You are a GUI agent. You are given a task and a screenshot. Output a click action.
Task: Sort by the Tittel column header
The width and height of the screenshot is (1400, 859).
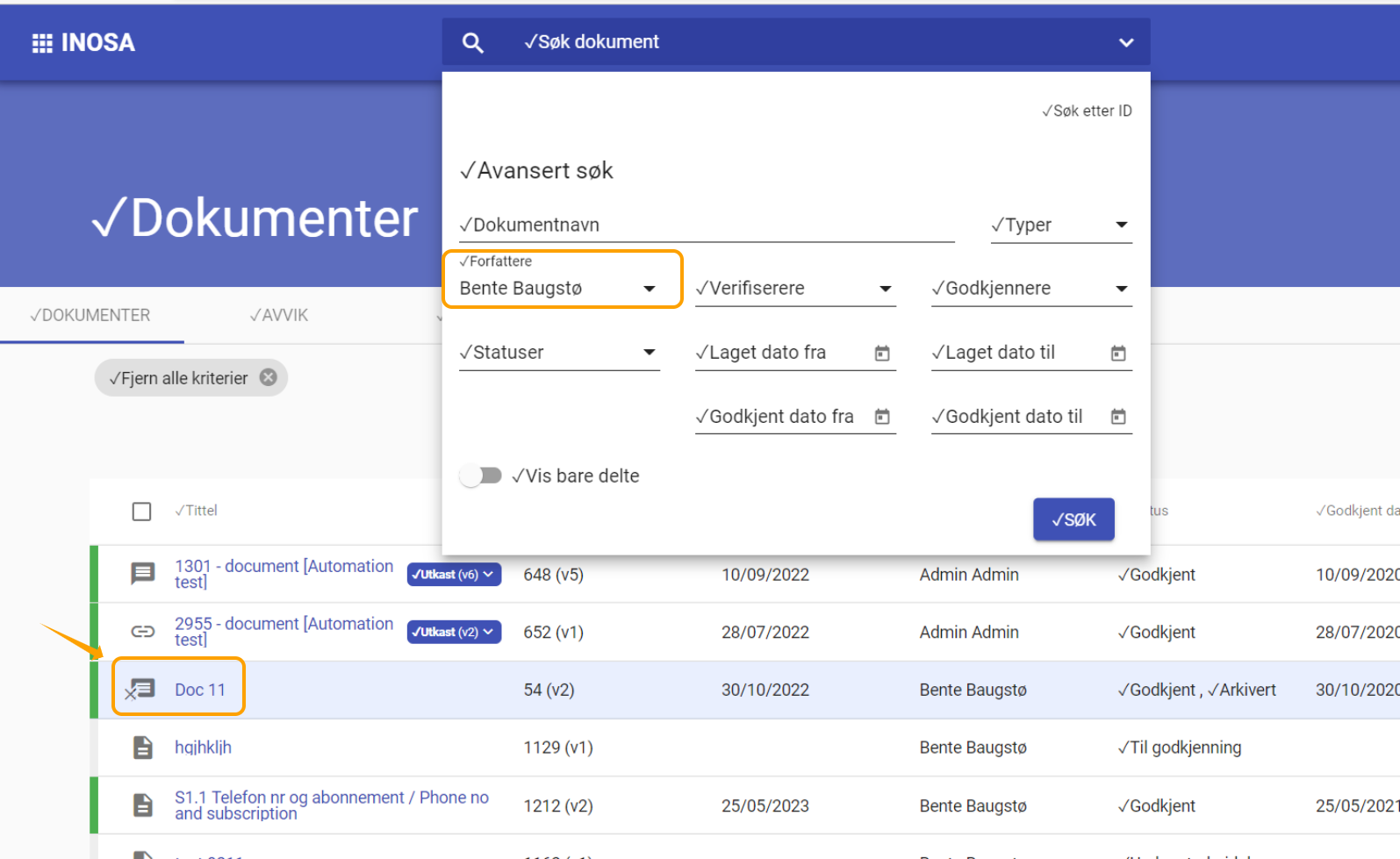(x=196, y=511)
